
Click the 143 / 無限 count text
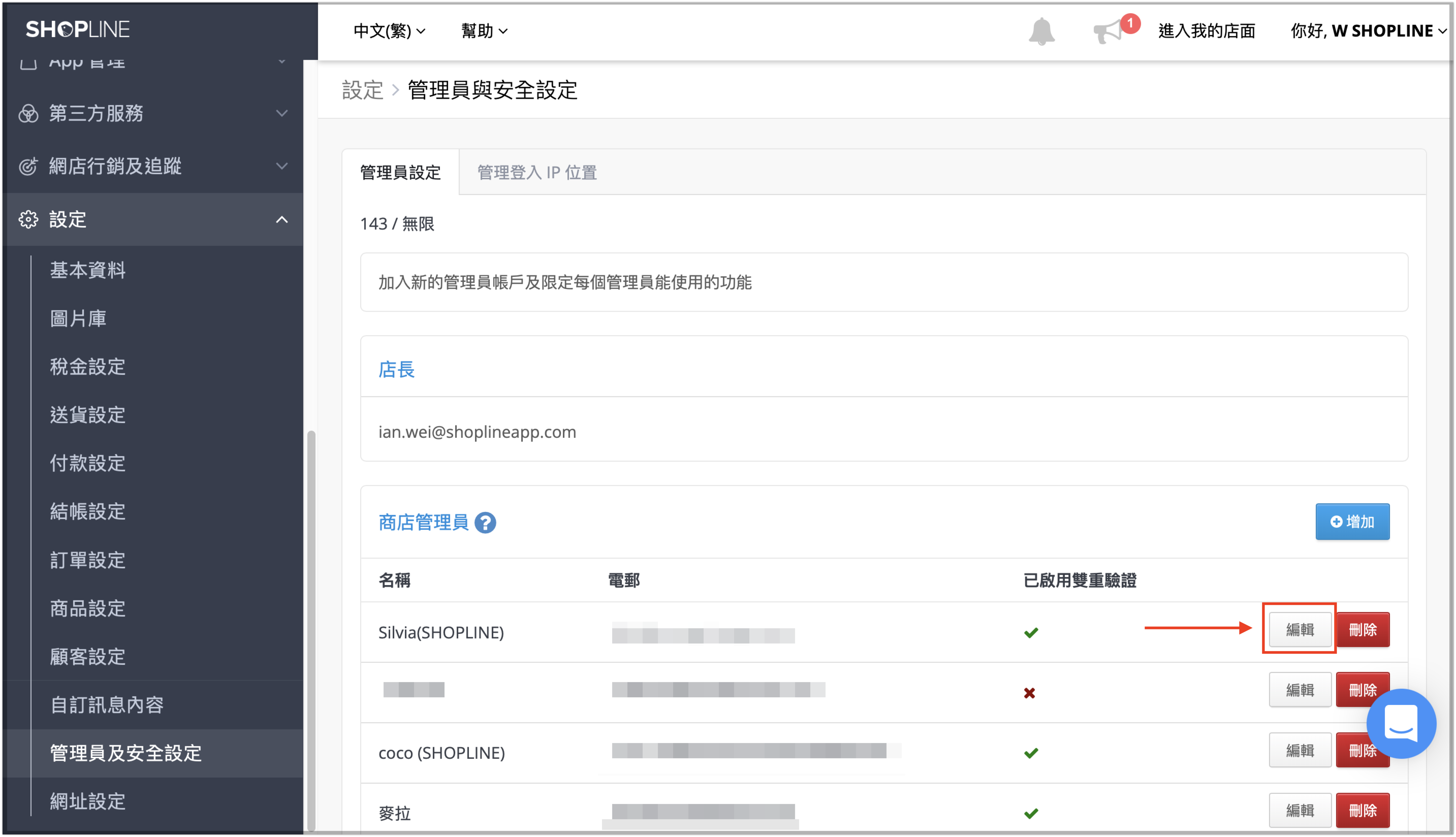[x=397, y=224]
